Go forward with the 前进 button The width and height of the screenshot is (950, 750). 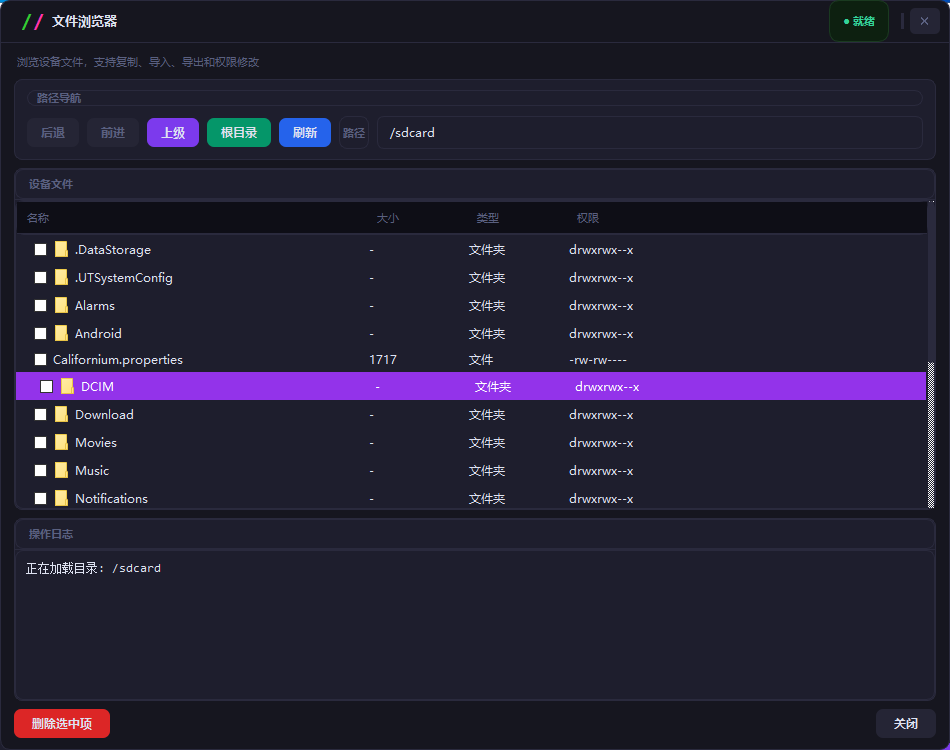[x=113, y=133]
